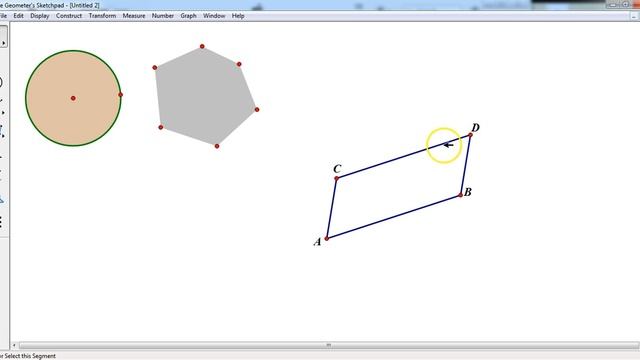Select the bottommost vertex of the gray polygon

coord(217,146)
